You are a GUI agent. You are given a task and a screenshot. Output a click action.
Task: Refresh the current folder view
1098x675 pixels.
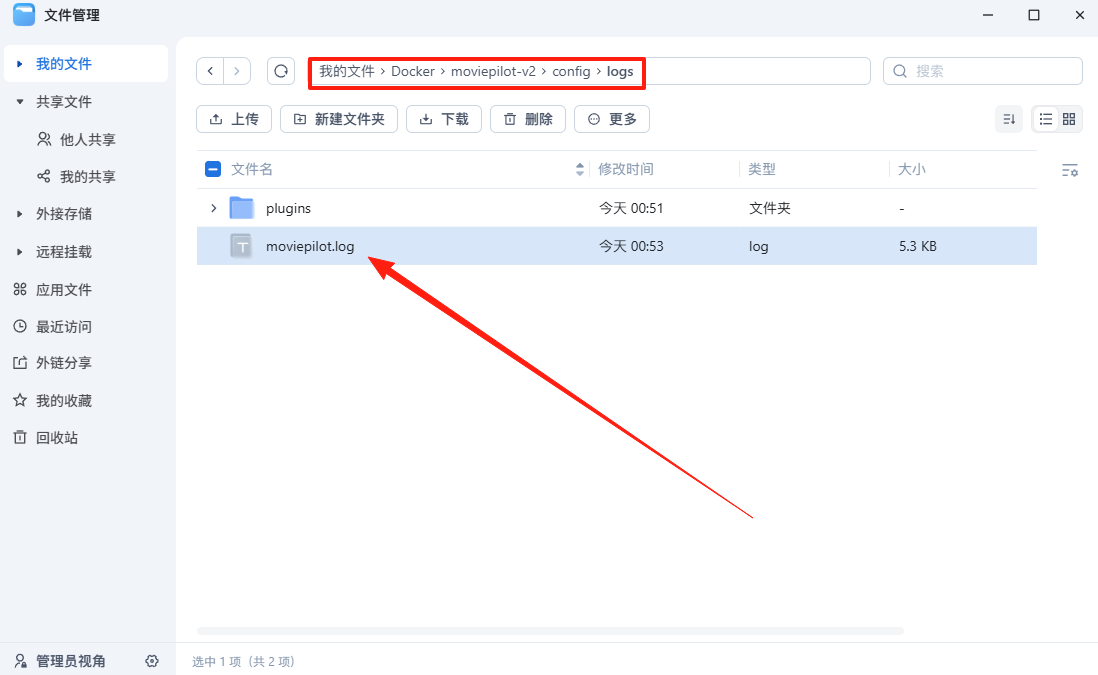coord(280,71)
